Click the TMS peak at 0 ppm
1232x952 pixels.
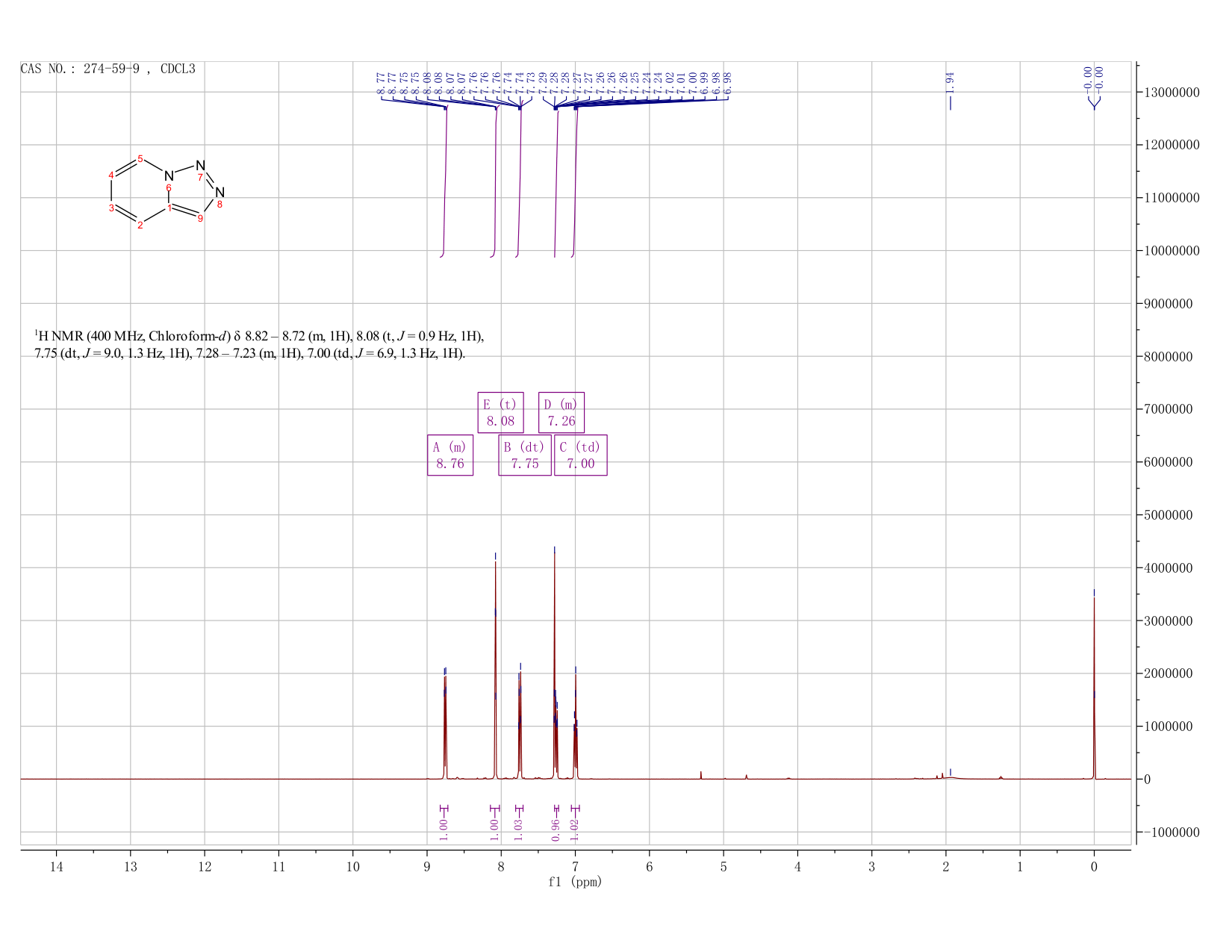[x=1094, y=687]
